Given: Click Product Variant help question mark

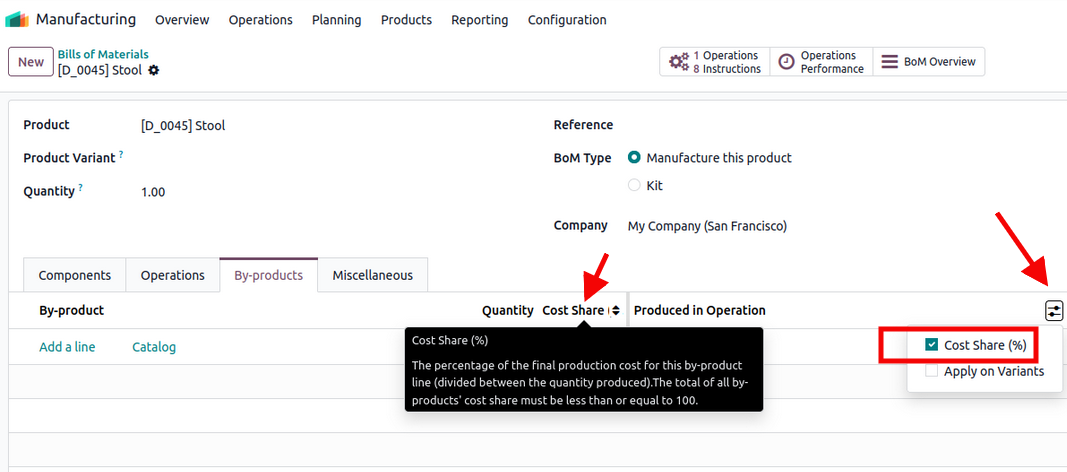Looking at the screenshot, I should 121,155.
